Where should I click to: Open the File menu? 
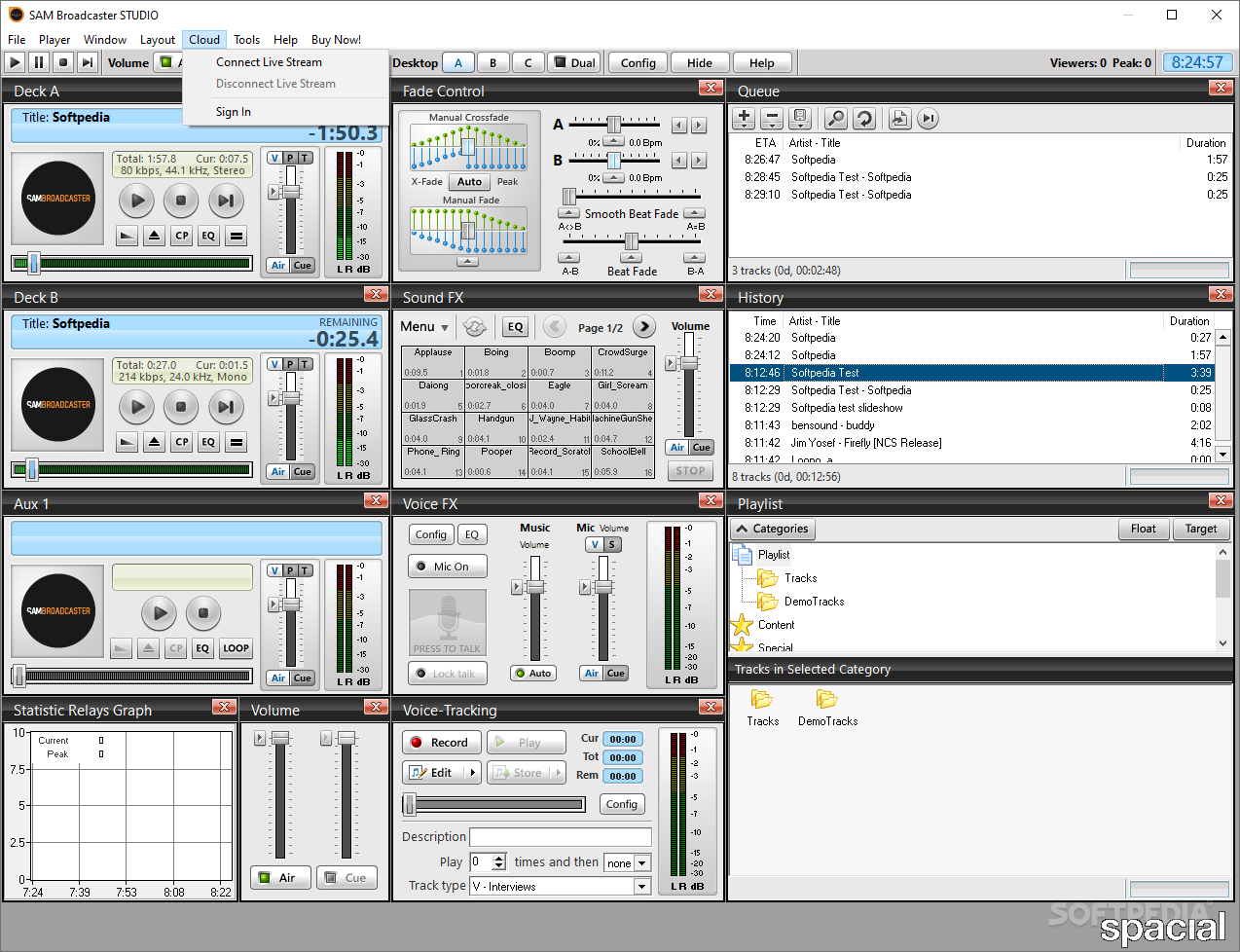tap(17, 40)
